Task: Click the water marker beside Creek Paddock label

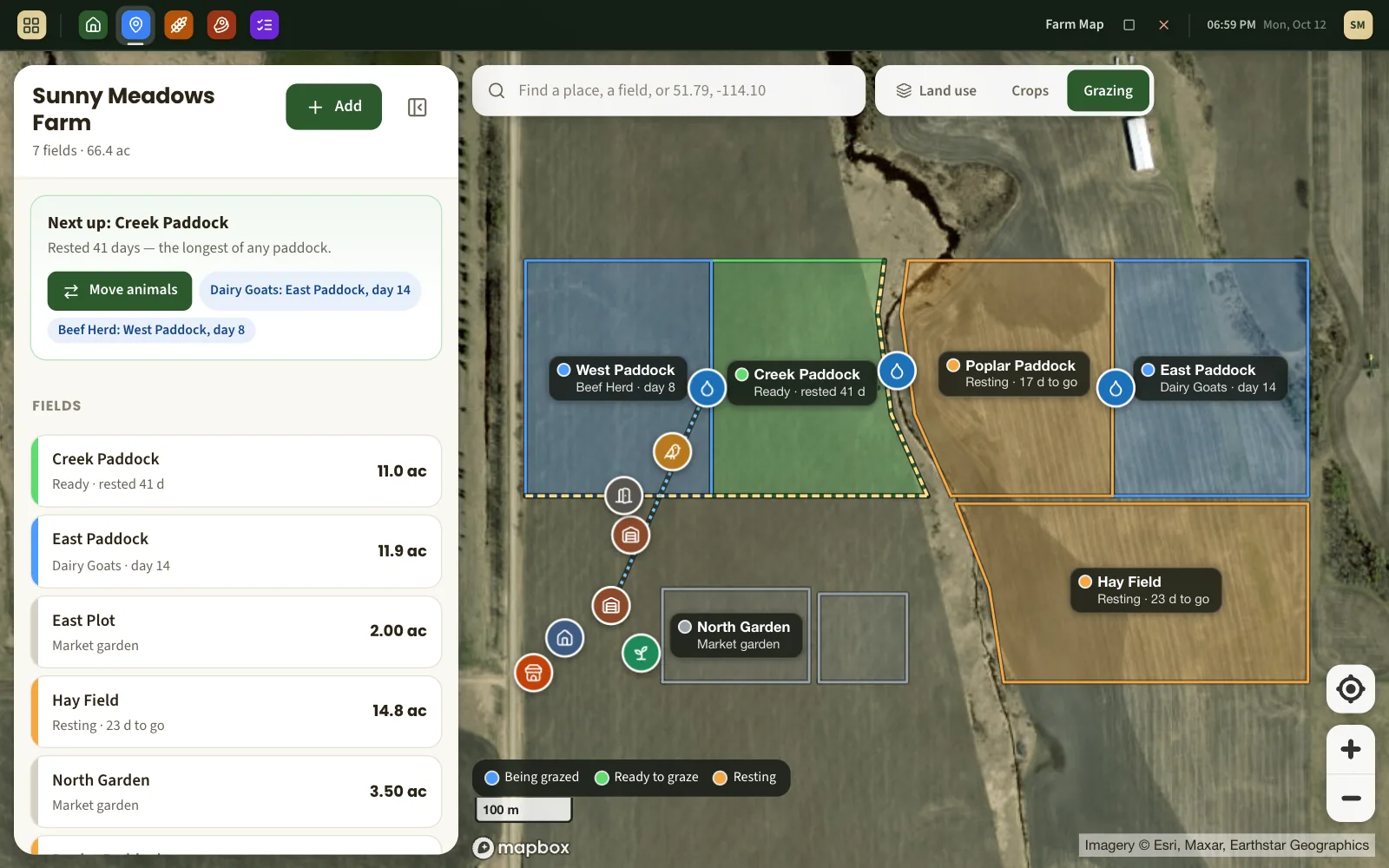Action: click(x=897, y=372)
